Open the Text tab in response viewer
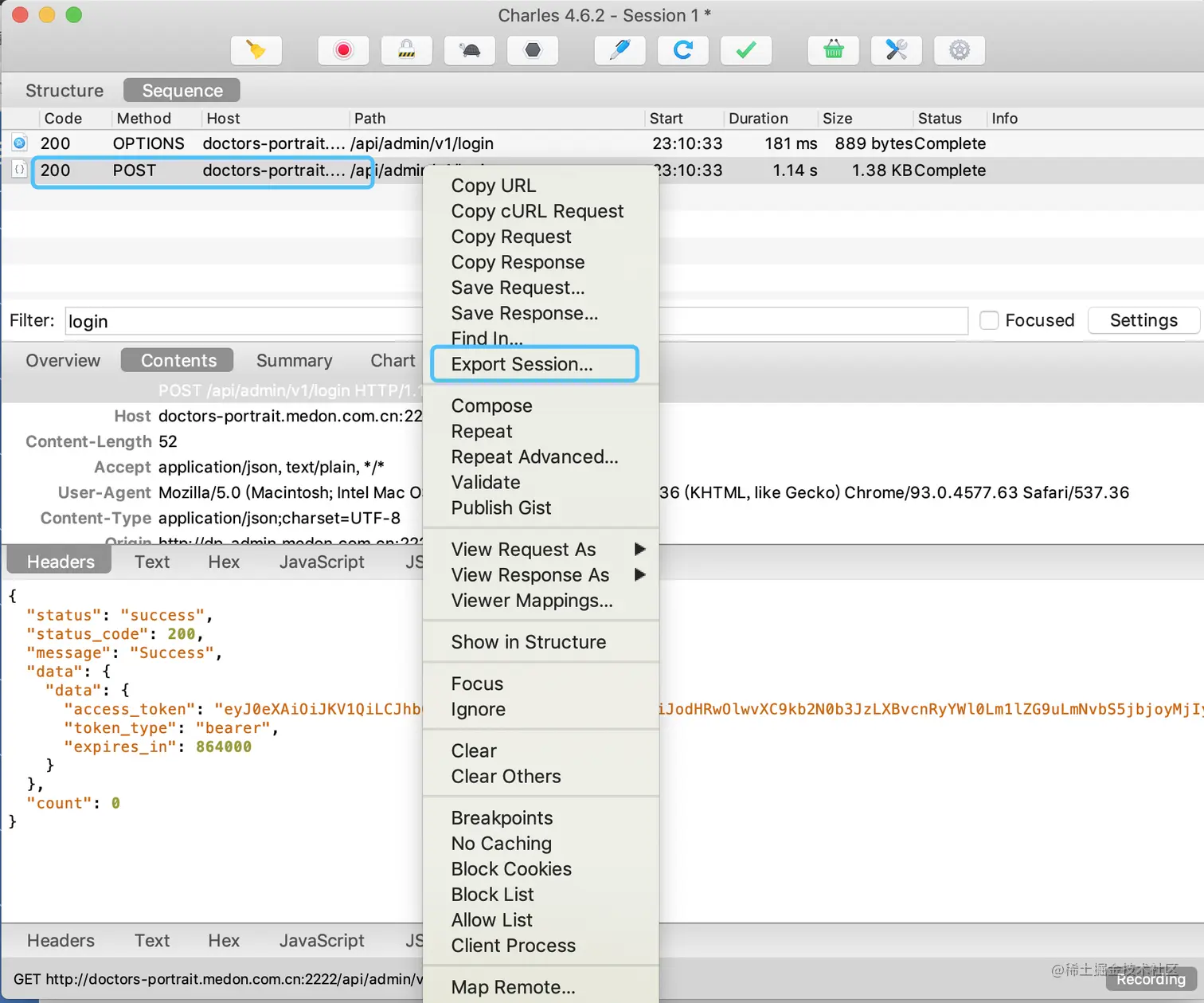 coord(152,941)
